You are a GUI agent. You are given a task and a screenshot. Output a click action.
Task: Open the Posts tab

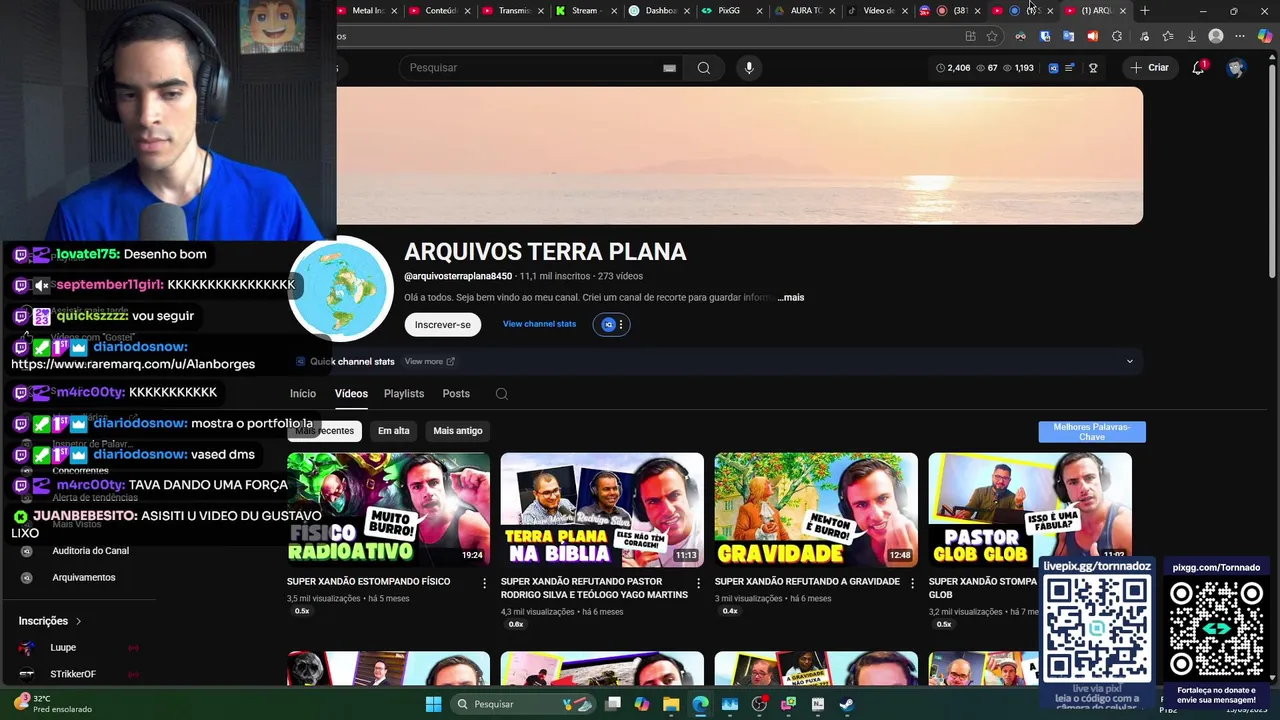pyautogui.click(x=456, y=394)
